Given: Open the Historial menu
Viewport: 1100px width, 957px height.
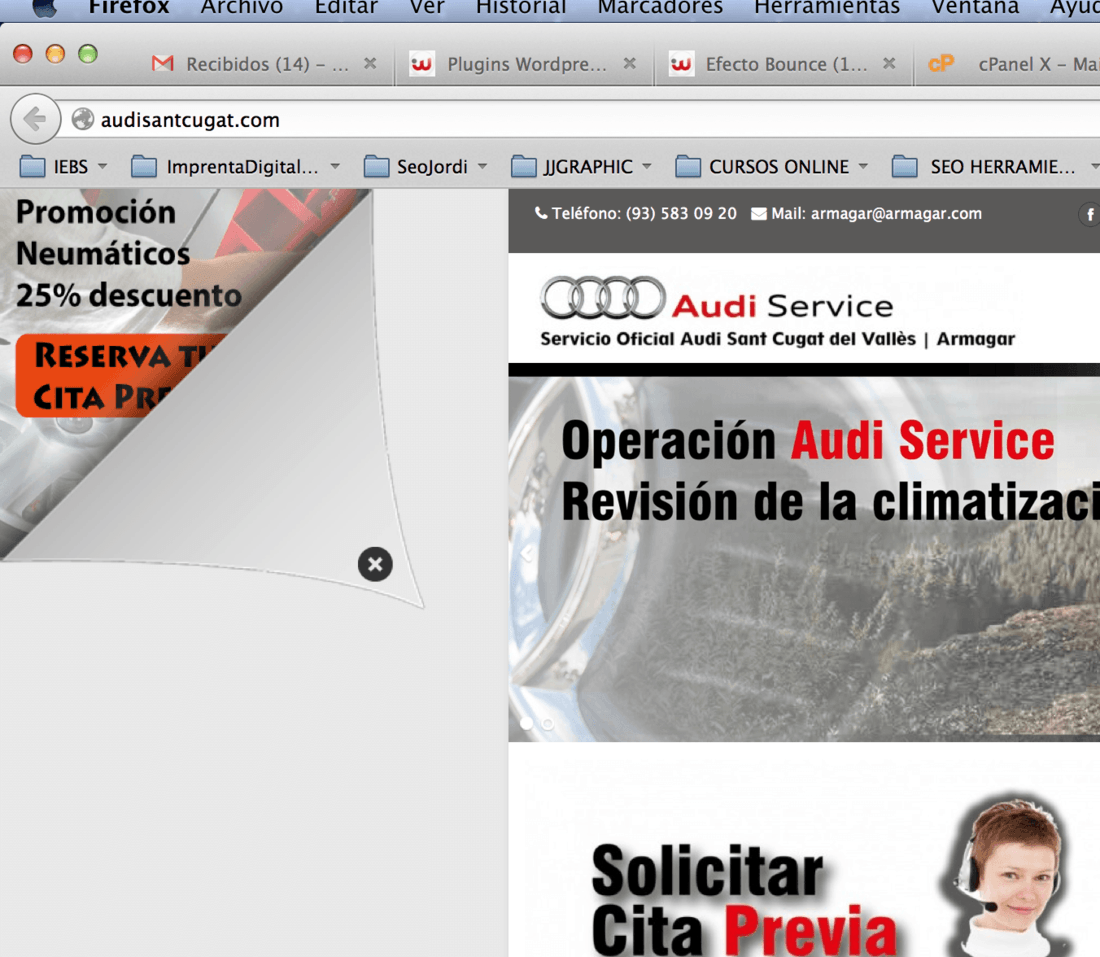Looking at the screenshot, I should click(521, 8).
